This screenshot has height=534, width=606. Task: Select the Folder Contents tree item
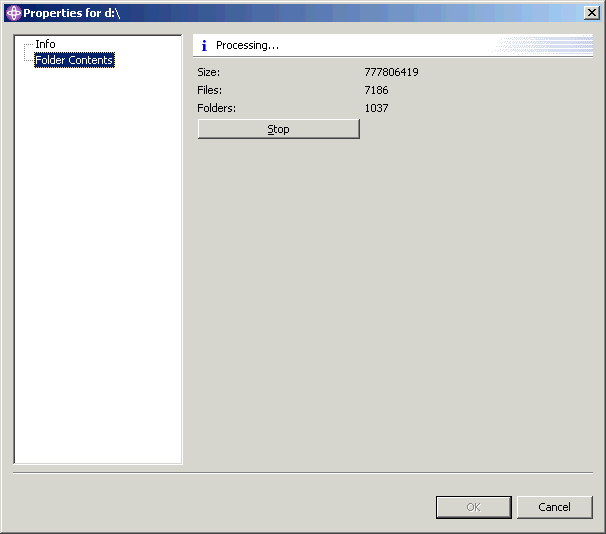pos(74,61)
